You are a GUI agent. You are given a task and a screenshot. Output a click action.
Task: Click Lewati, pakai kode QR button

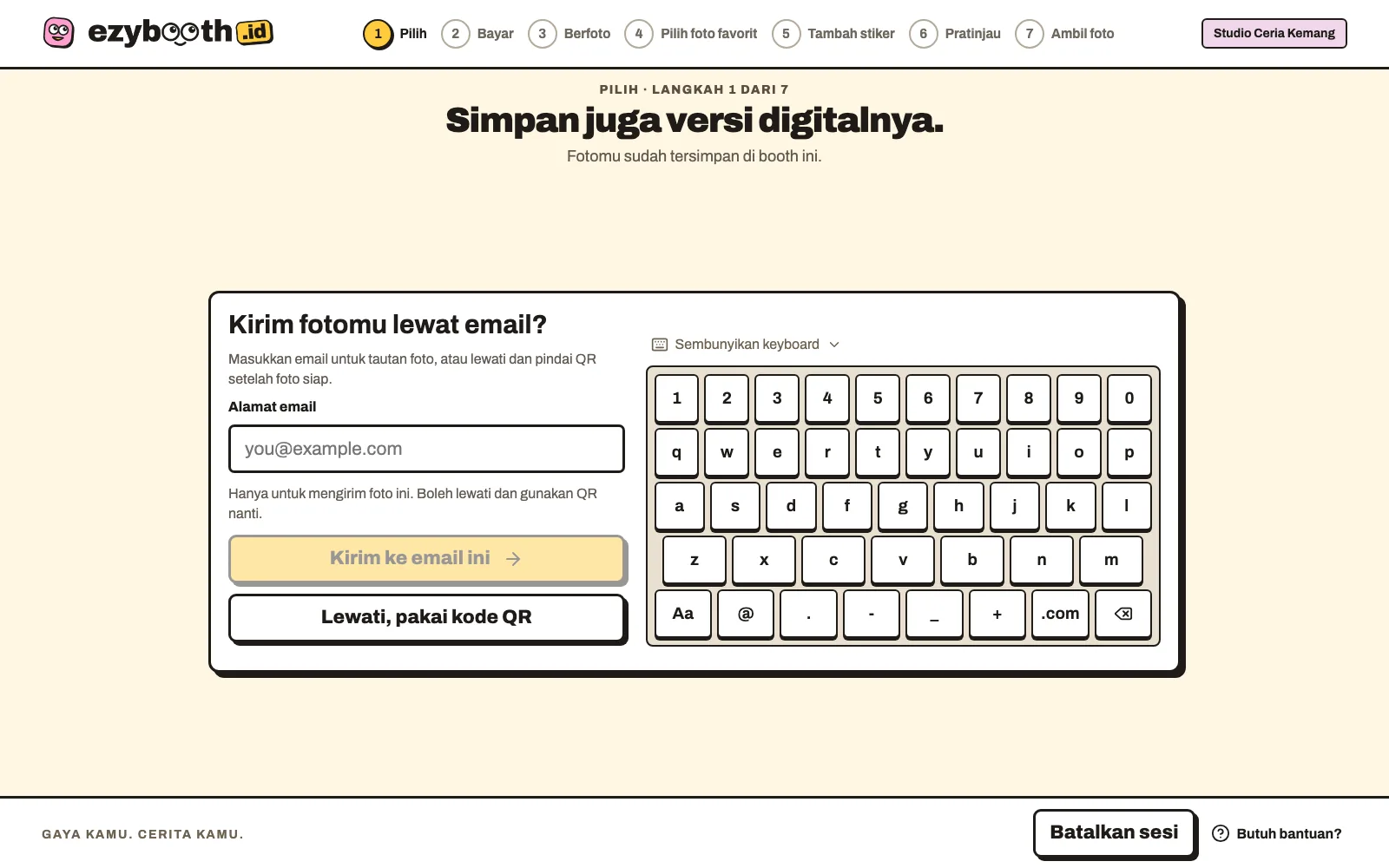(426, 617)
